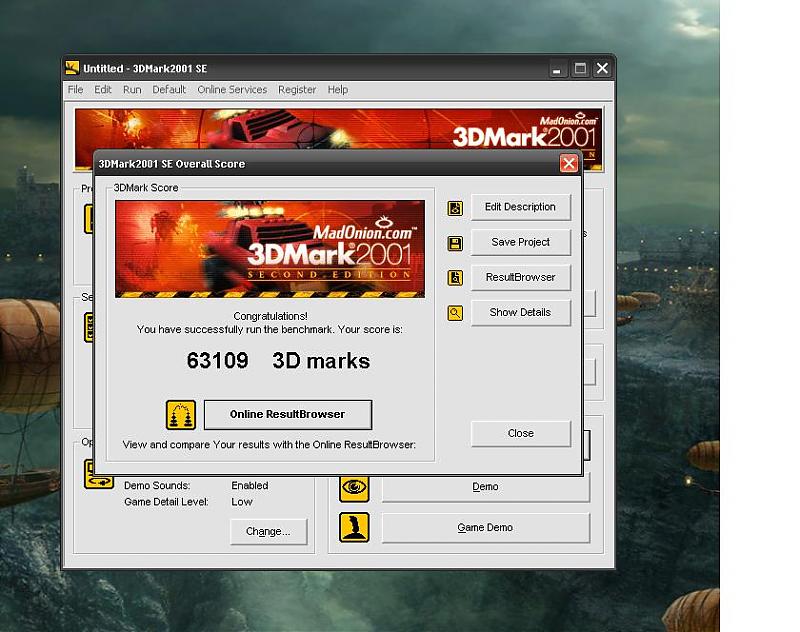Image resolution: width=800 pixels, height=632 pixels.
Task: Click the MadOnion 3DMark2001 banner in main window
Action: pyautogui.click(x=338, y=130)
